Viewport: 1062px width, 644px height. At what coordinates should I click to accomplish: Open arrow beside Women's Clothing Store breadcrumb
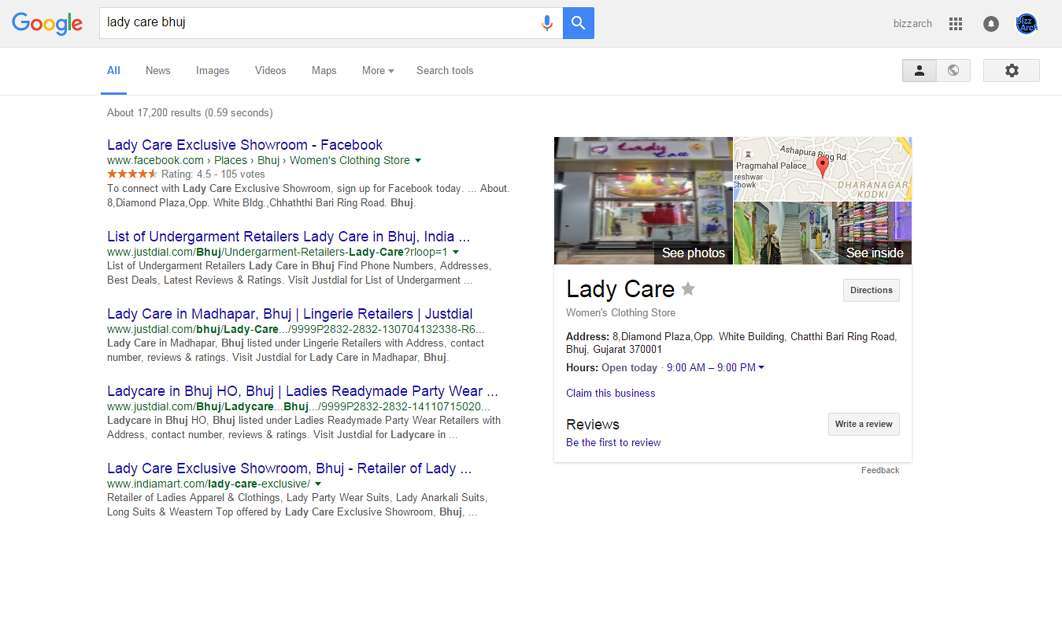(x=418, y=160)
